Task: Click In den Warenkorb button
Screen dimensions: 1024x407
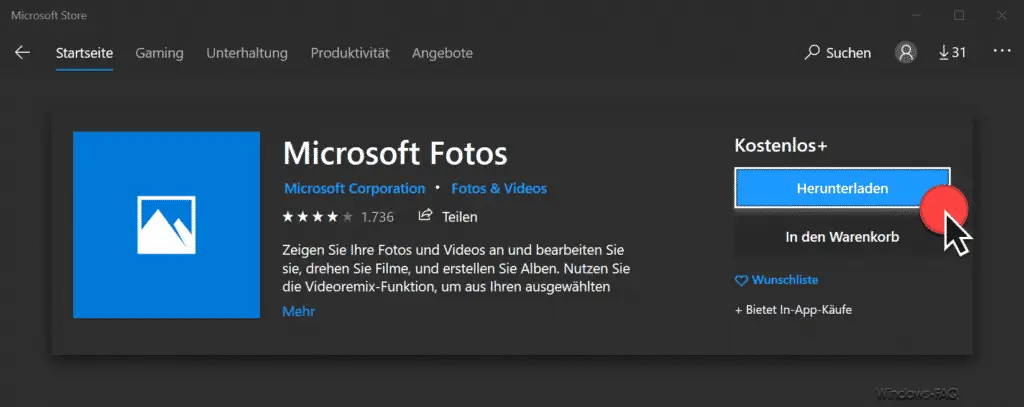Action: (842, 237)
